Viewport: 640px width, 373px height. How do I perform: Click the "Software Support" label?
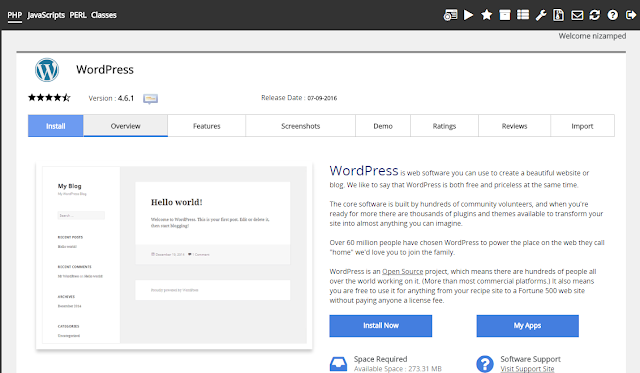point(530,359)
